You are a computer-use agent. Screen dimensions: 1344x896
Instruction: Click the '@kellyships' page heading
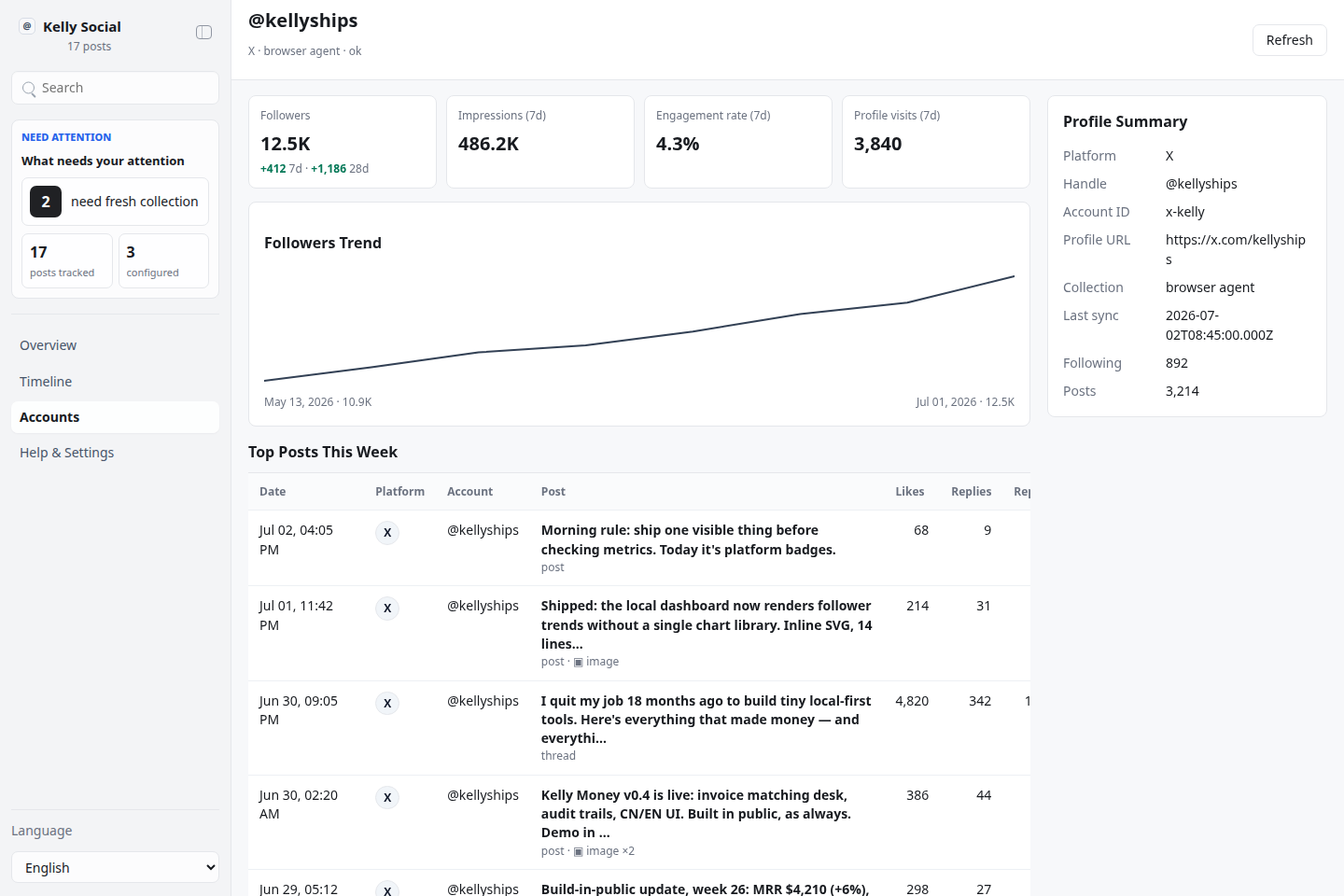coord(303,21)
